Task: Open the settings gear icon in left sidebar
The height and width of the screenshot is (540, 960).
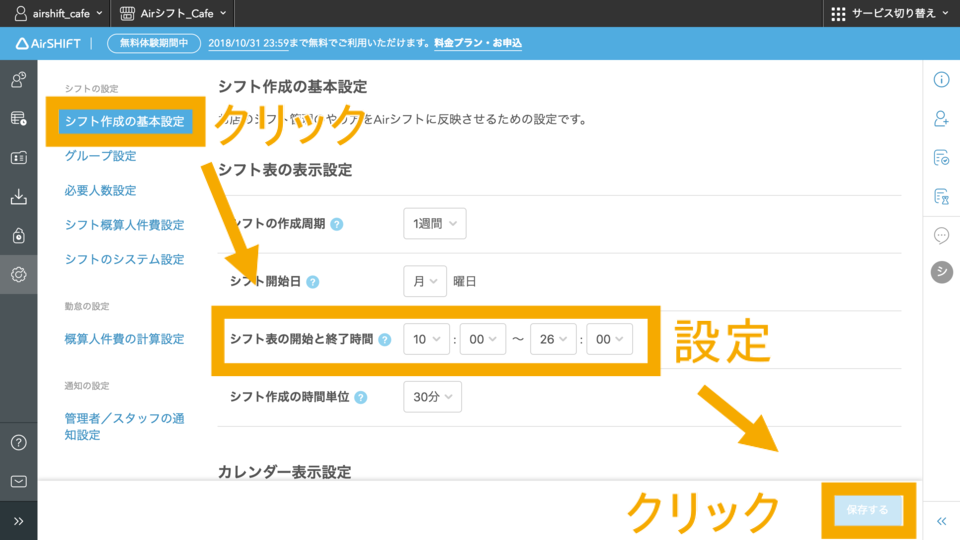Action: [x=18, y=274]
